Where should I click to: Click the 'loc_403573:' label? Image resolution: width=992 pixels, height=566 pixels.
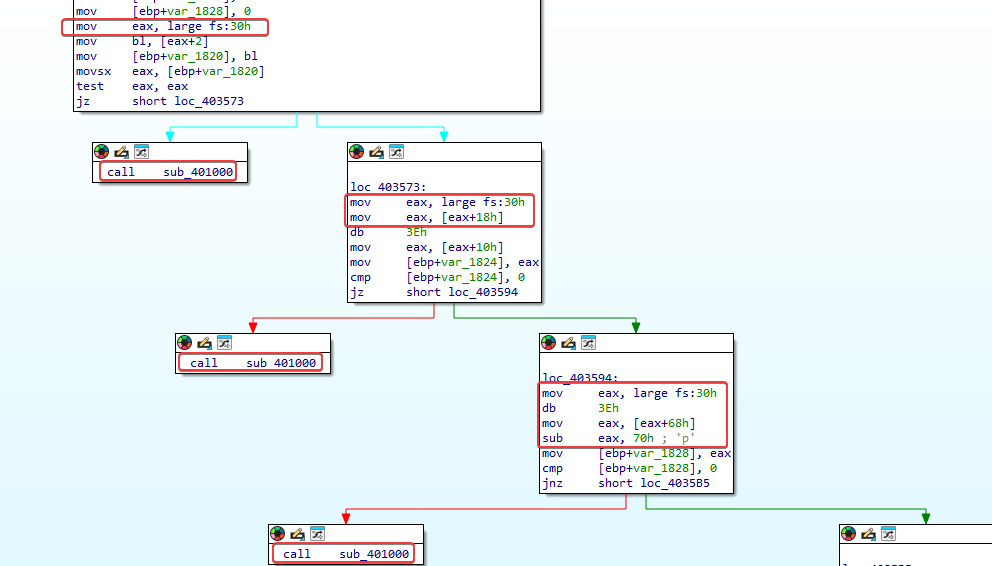pyautogui.click(x=388, y=187)
